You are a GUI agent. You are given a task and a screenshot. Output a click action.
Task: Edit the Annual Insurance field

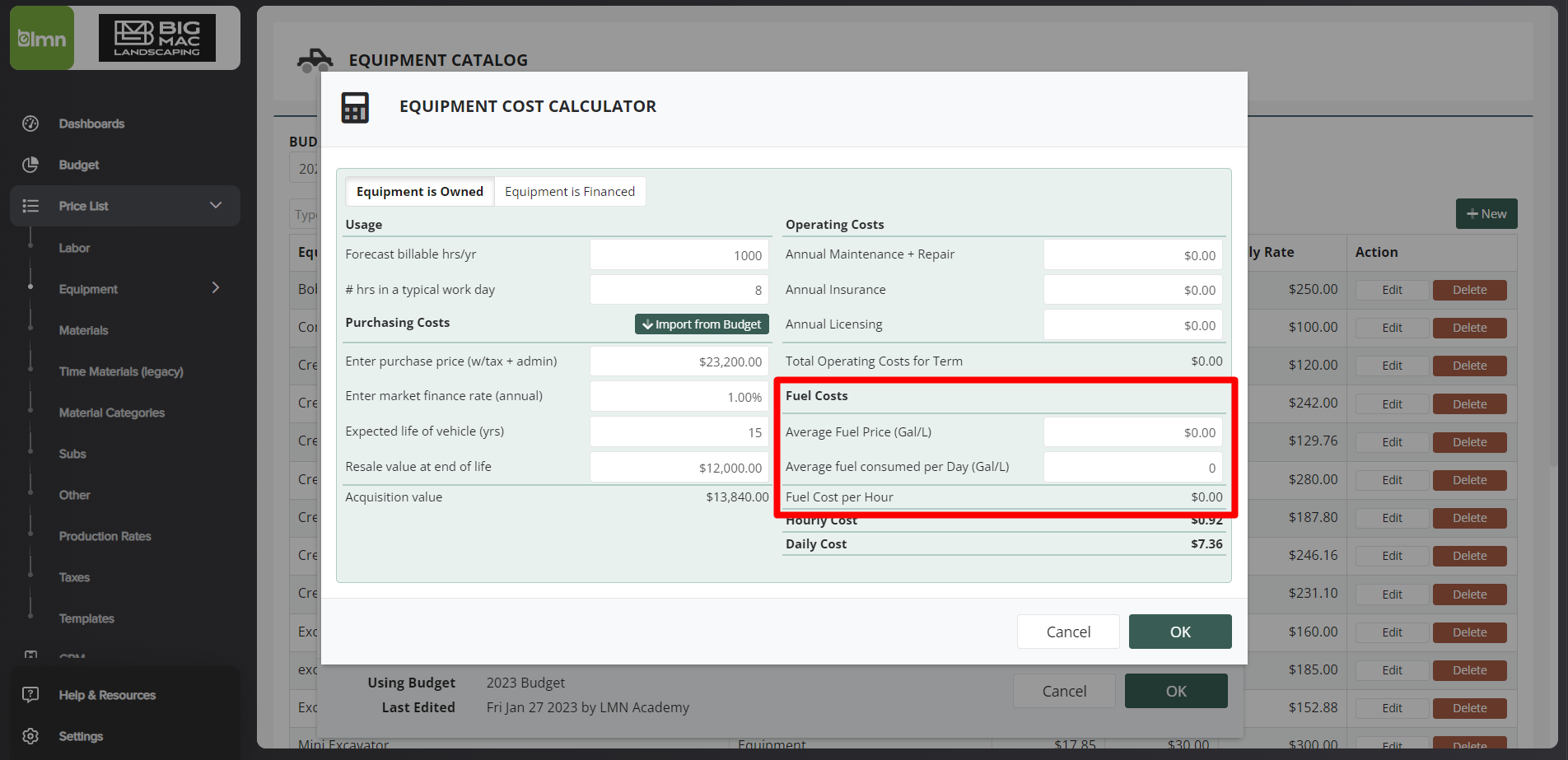click(1133, 290)
